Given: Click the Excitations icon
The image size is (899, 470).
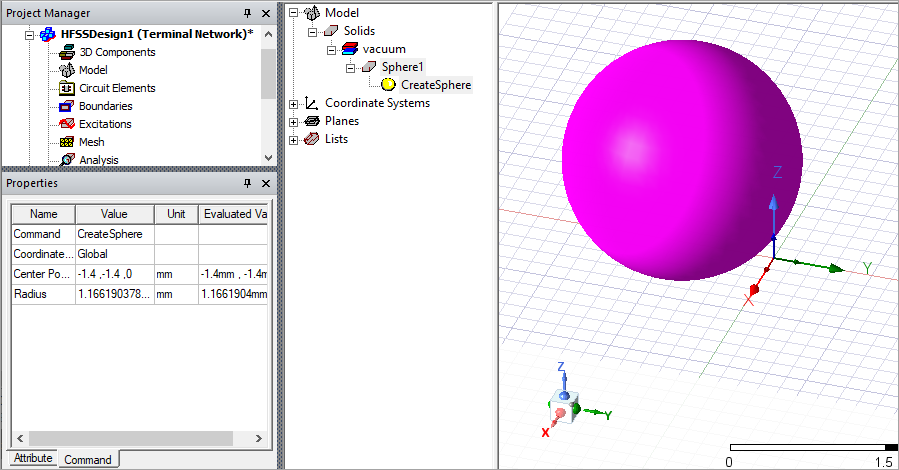Looking at the screenshot, I should click(x=67, y=124).
